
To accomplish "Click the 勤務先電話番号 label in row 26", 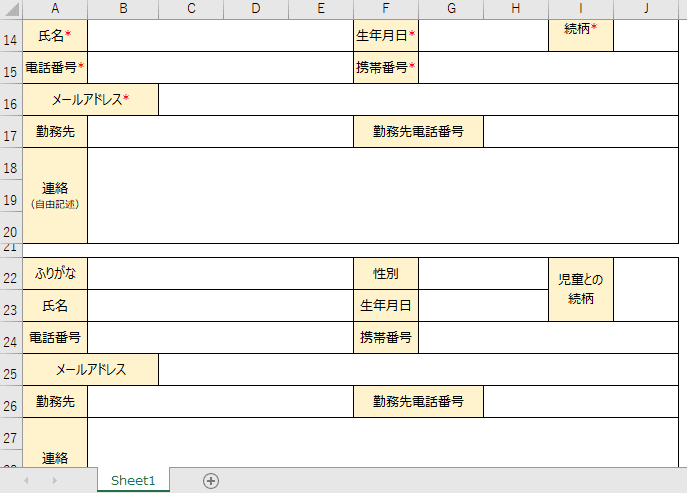I will [418, 401].
